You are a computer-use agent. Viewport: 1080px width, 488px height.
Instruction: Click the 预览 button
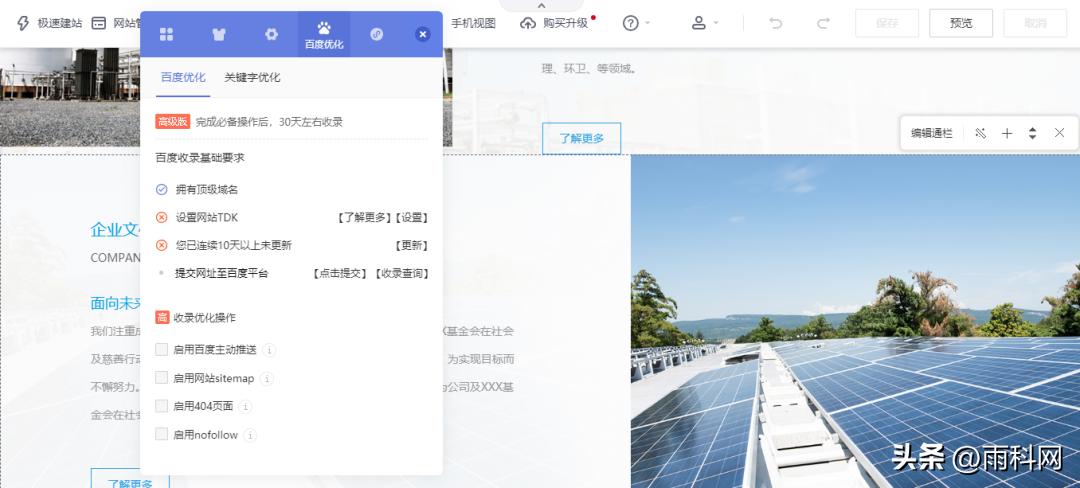[961, 23]
